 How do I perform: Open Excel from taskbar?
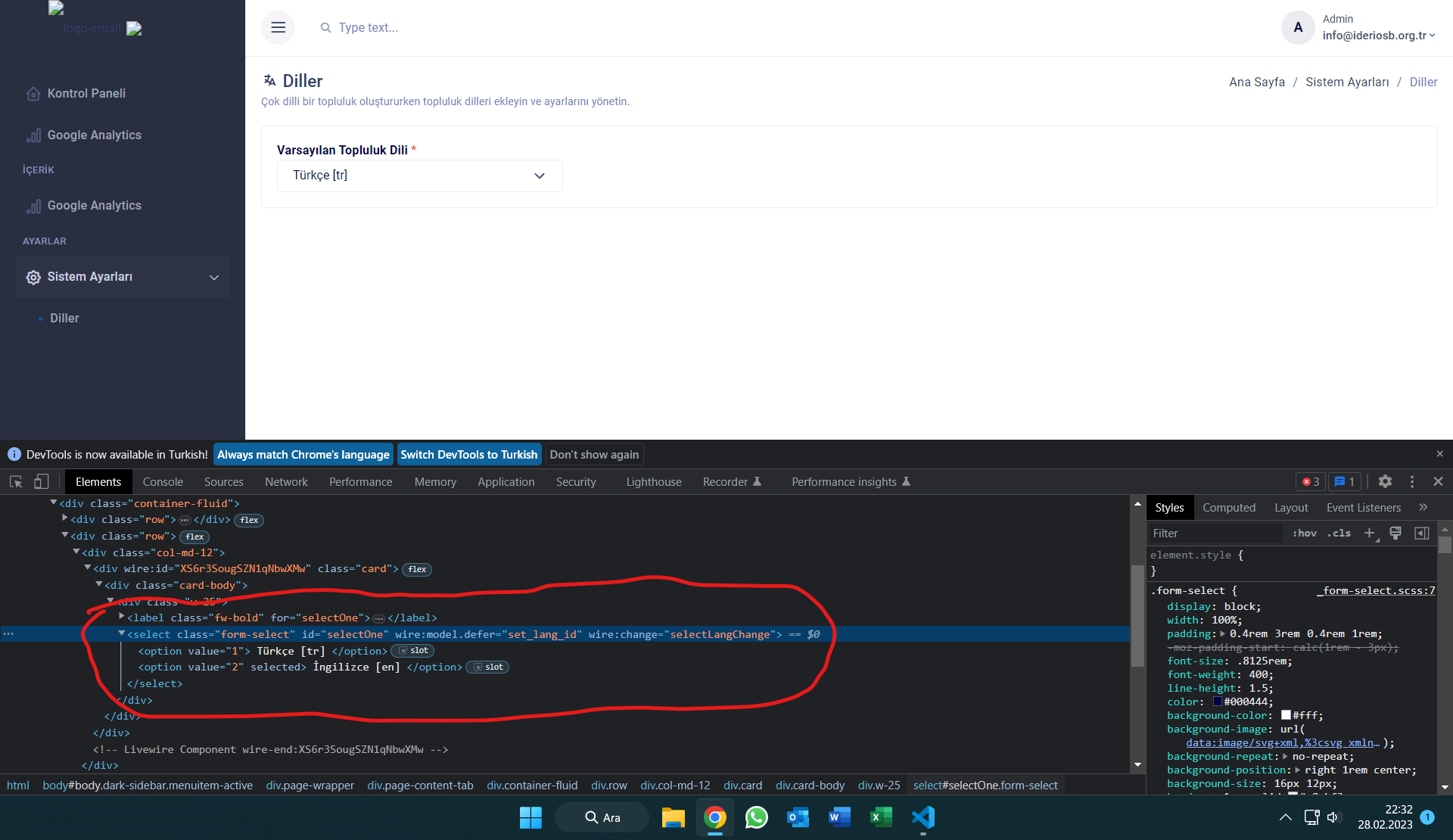pyautogui.click(x=881, y=817)
